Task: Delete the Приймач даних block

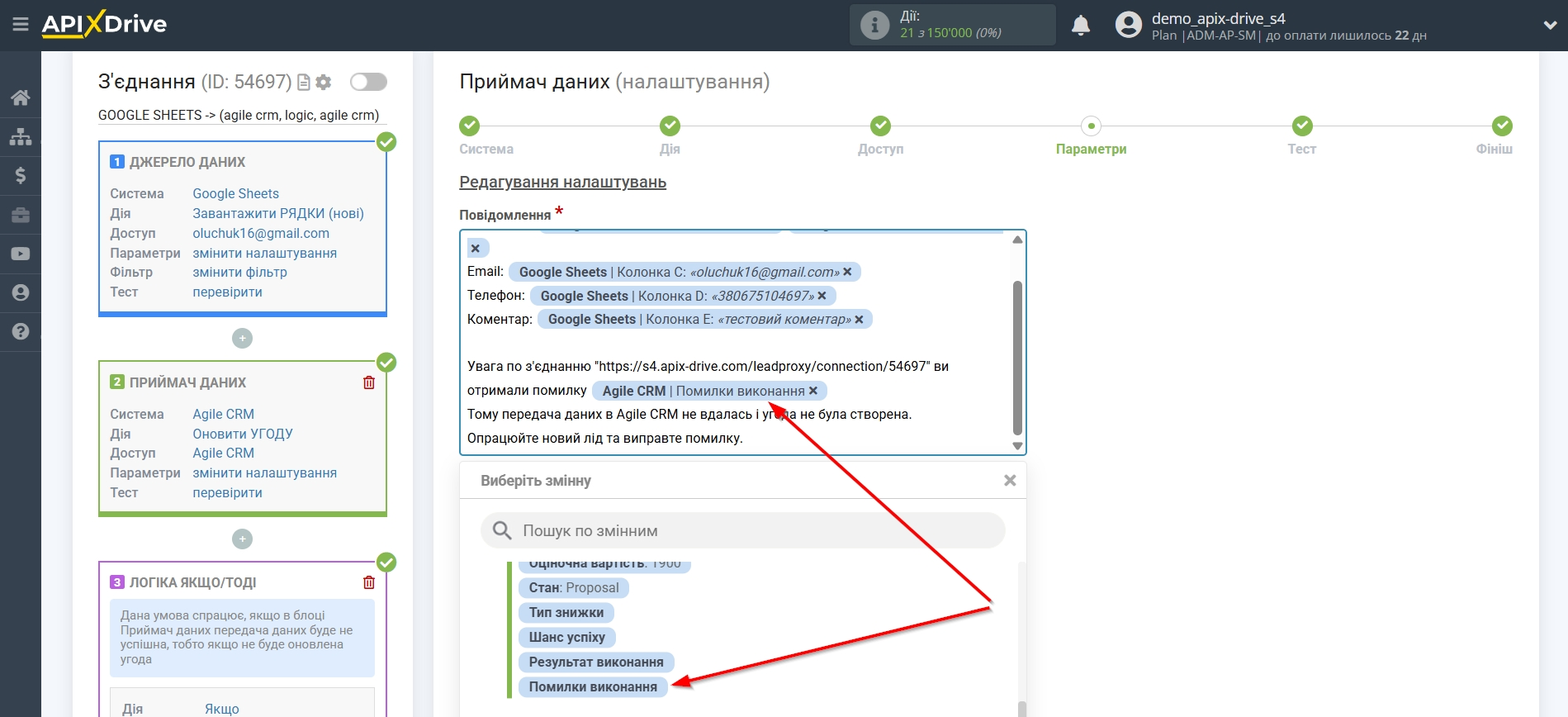Action: coord(369,382)
